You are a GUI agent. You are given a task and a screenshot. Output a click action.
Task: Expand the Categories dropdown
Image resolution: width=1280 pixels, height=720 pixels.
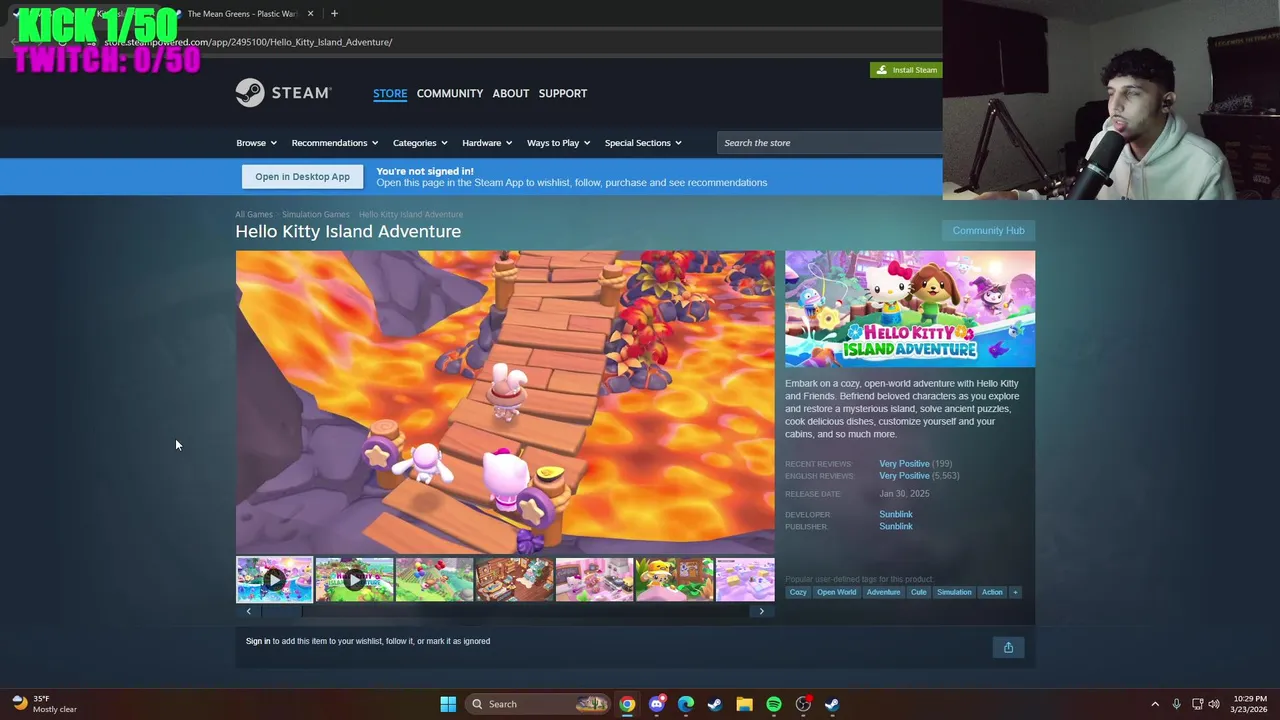420,143
